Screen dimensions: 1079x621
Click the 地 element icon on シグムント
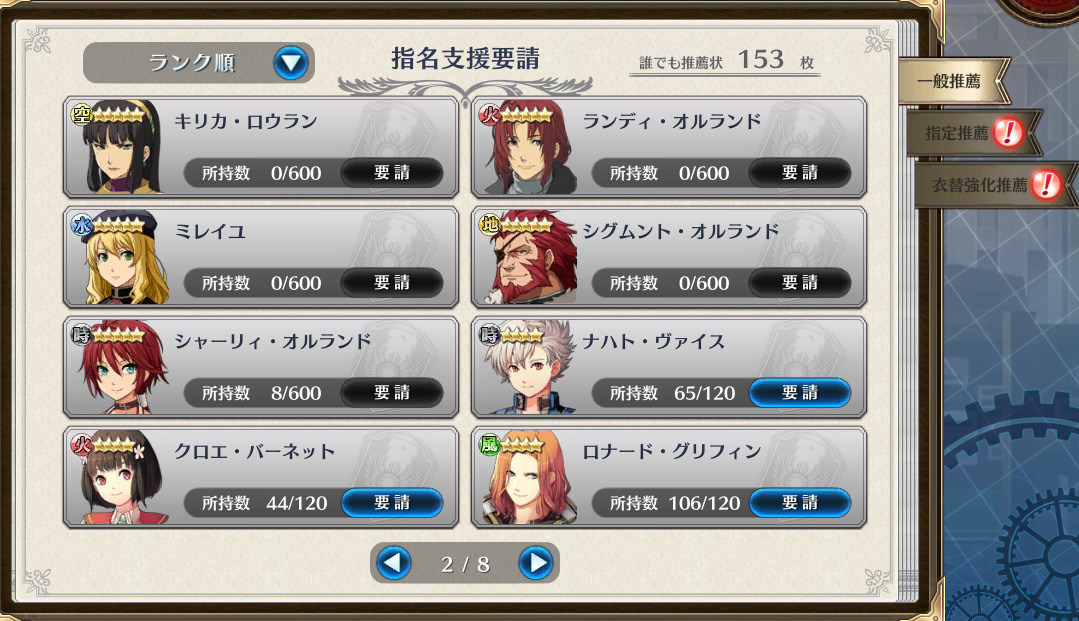point(490,224)
